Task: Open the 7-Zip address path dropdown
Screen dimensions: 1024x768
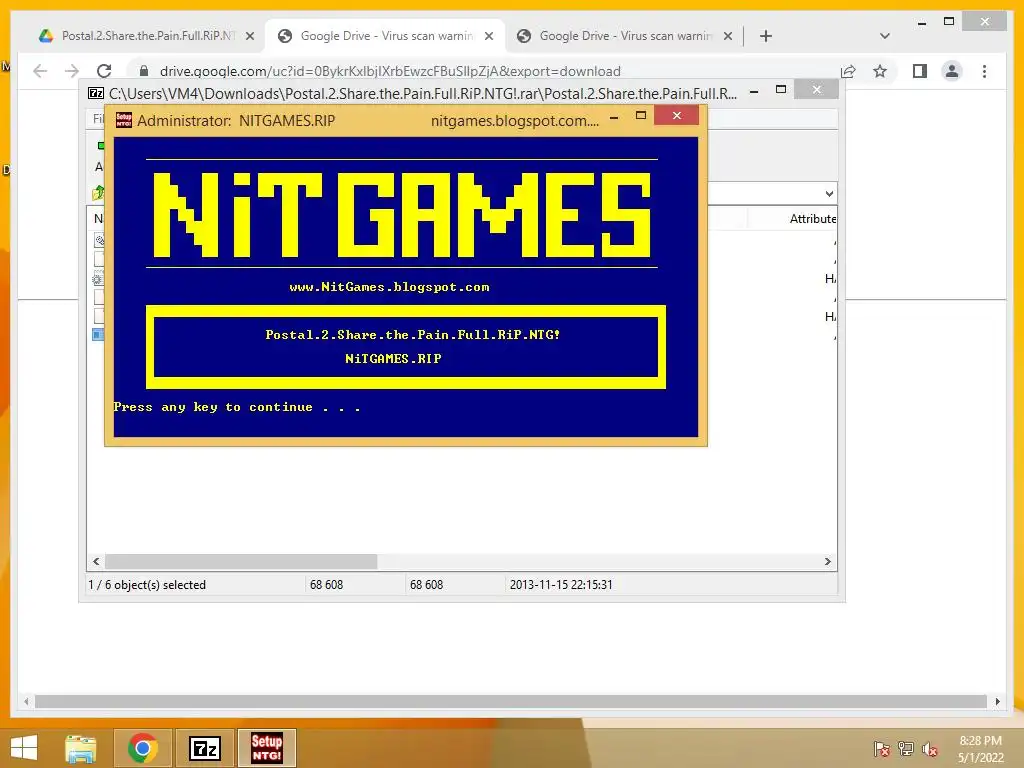Action: coord(829,194)
